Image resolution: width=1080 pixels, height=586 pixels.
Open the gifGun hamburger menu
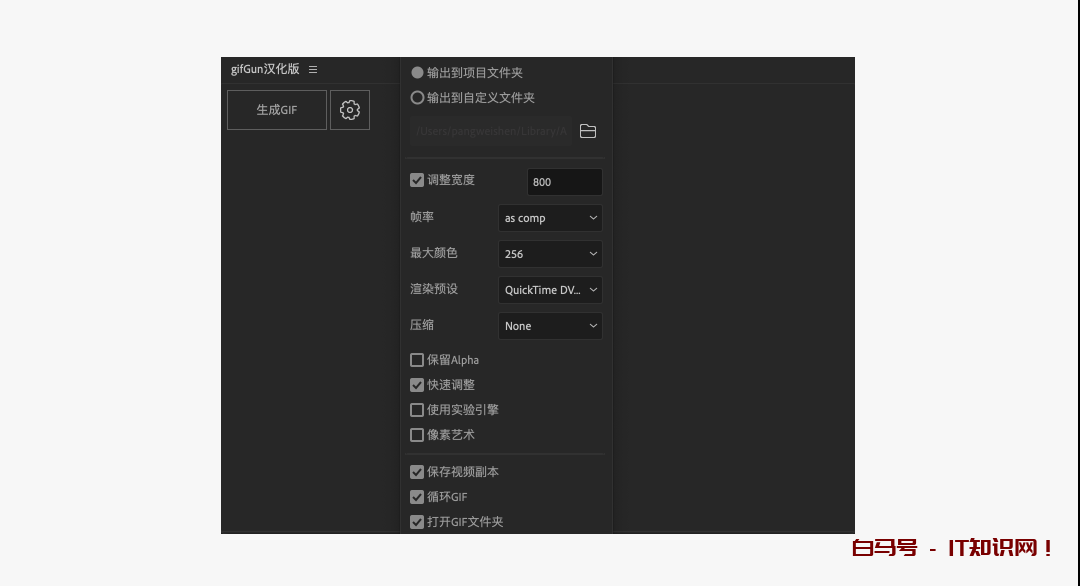pyautogui.click(x=312, y=69)
